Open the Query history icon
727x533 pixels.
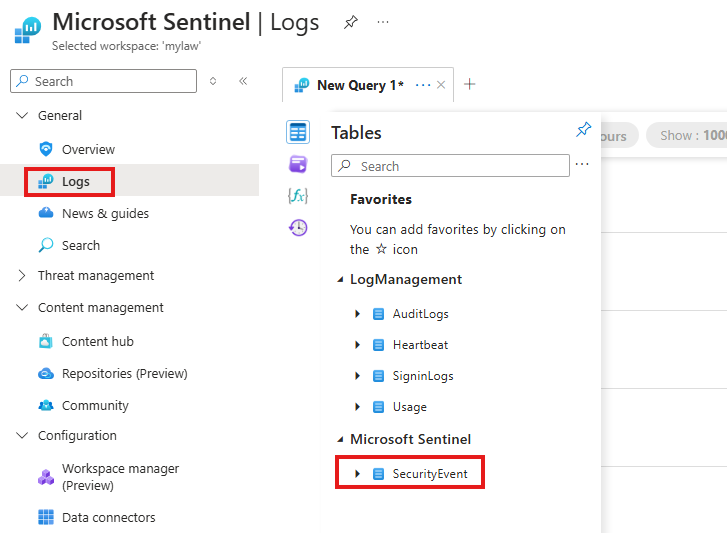[298, 227]
